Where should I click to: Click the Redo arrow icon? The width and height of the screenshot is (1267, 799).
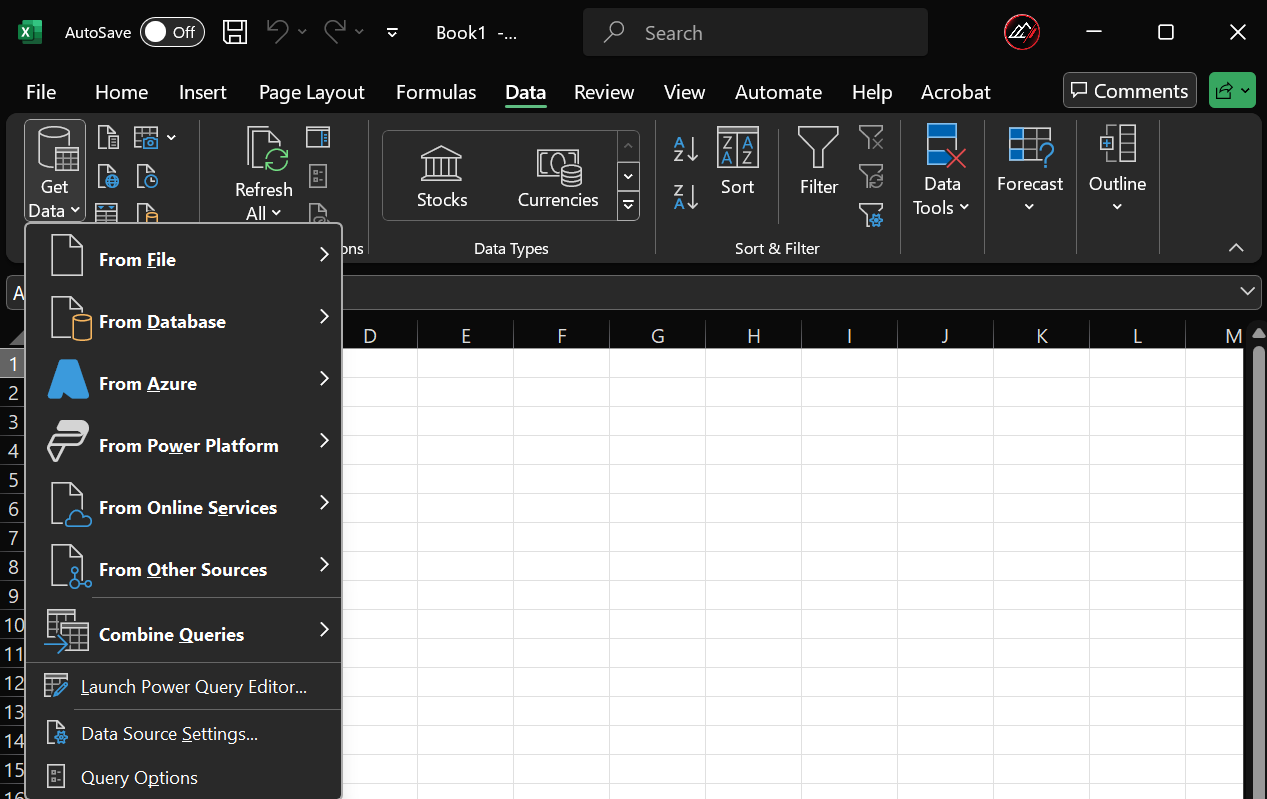pos(335,32)
